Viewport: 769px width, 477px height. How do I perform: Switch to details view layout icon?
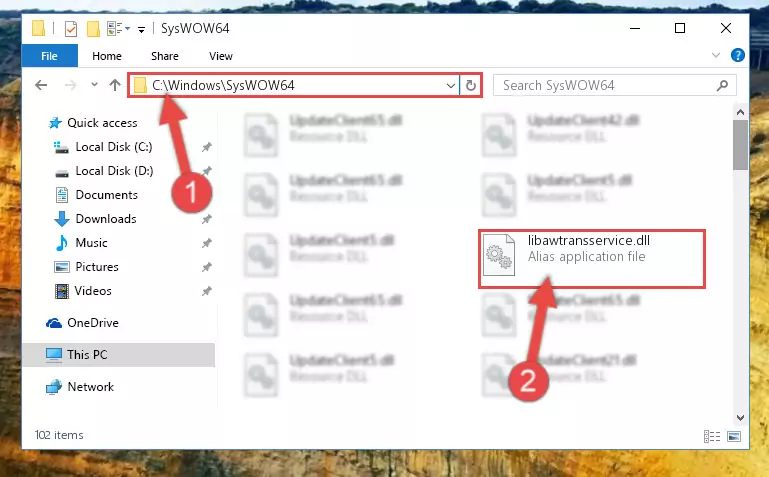pos(712,436)
